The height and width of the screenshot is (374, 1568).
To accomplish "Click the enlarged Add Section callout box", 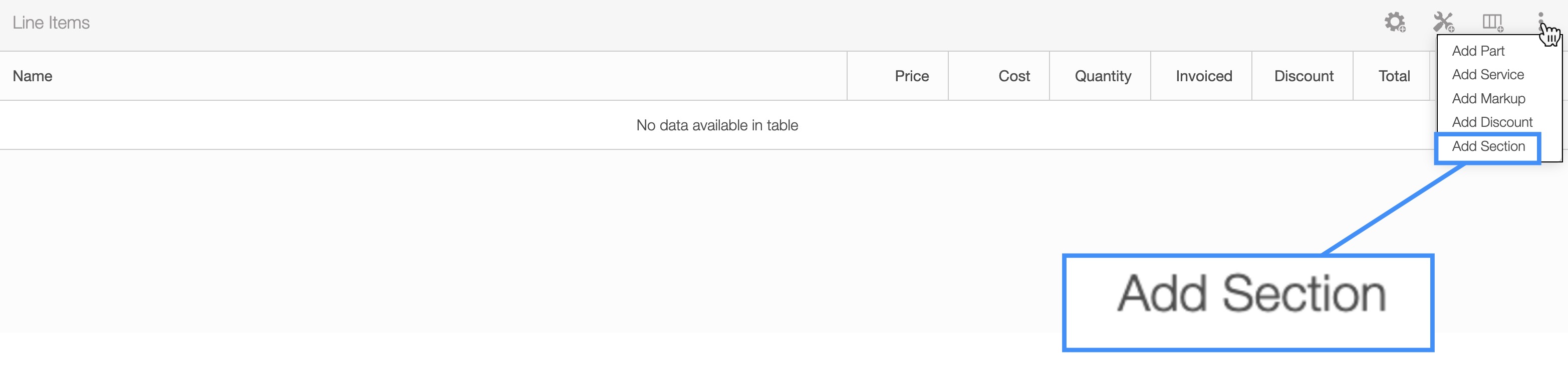I will [1248, 302].
